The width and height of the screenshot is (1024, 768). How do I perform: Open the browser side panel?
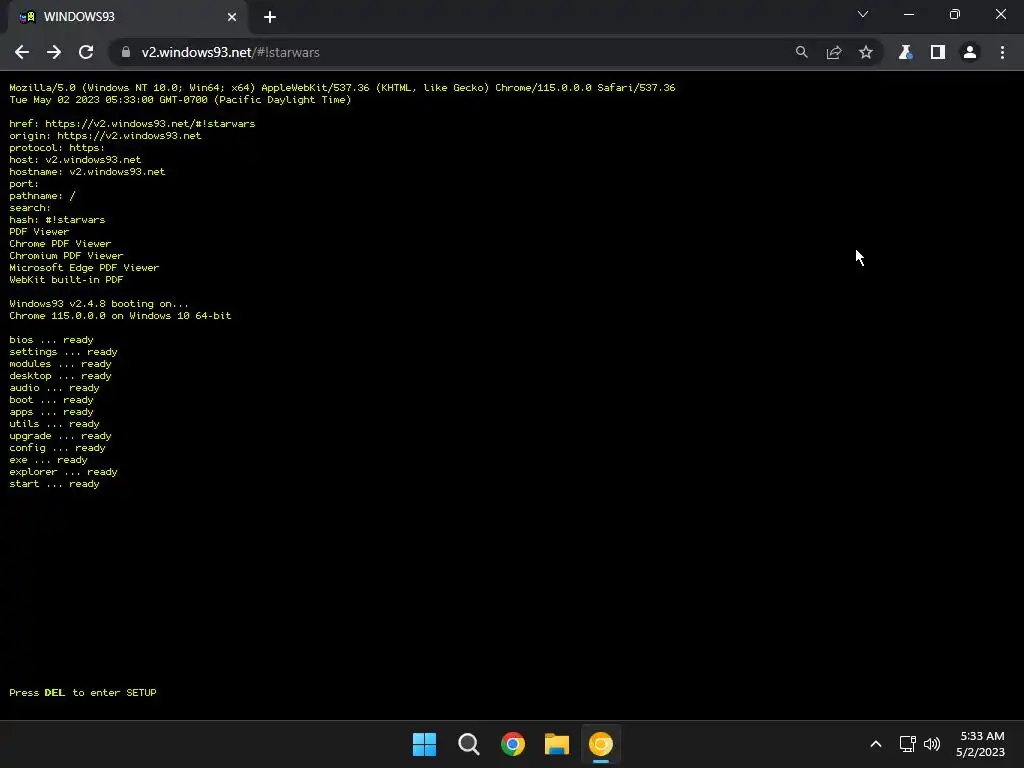(938, 52)
